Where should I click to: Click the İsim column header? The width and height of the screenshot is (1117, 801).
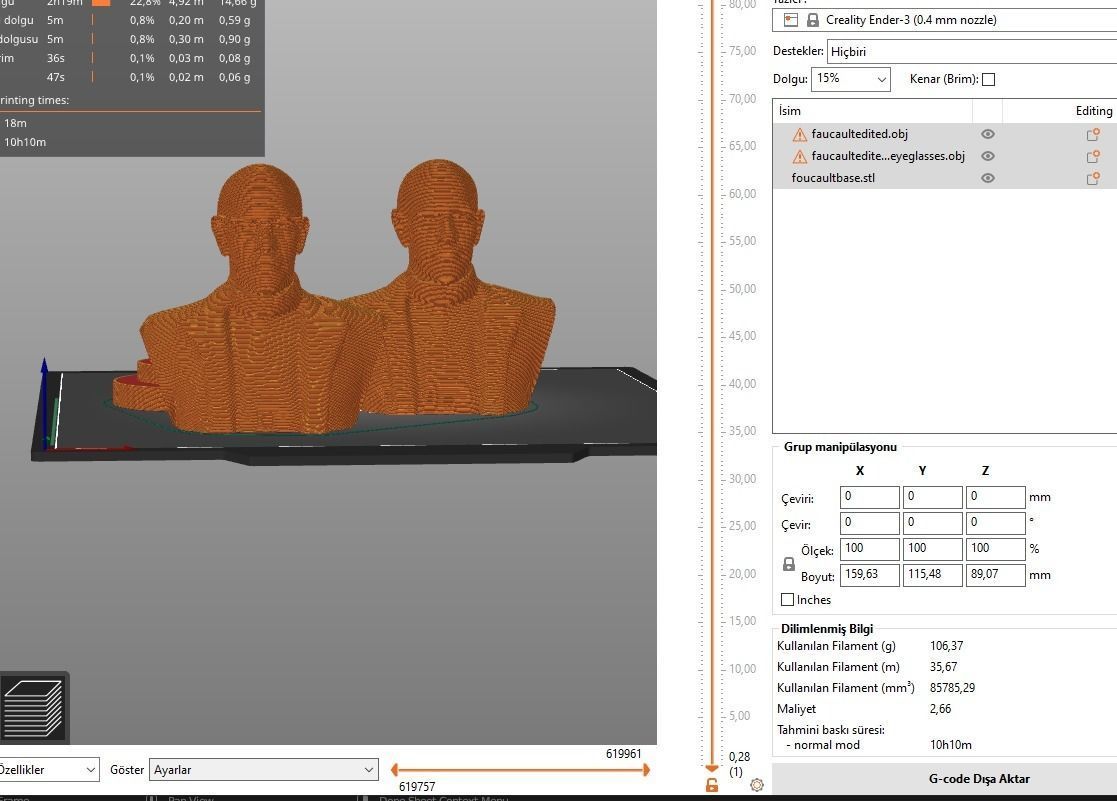tap(872, 110)
